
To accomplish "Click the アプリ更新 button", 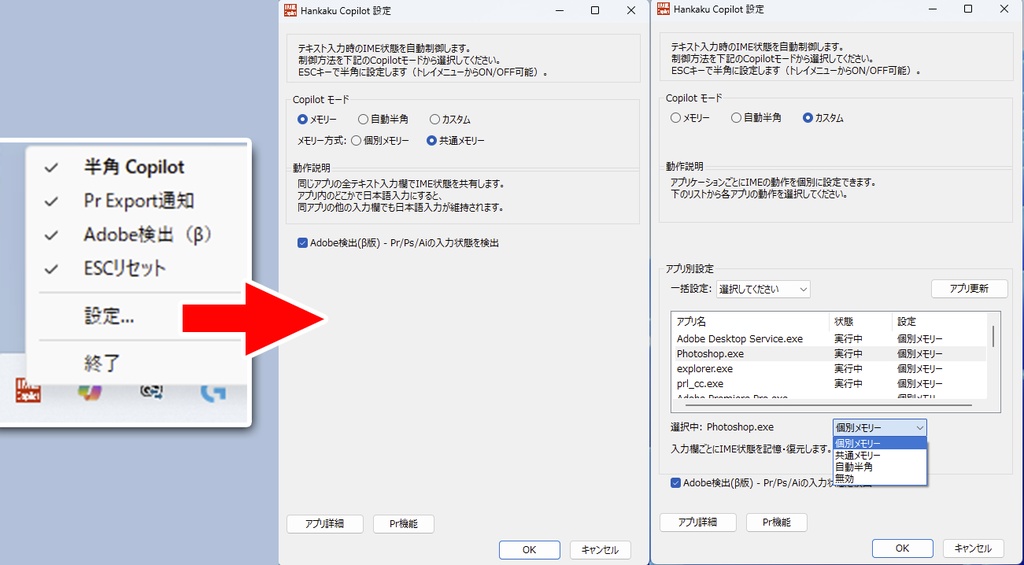I will pos(969,289).
